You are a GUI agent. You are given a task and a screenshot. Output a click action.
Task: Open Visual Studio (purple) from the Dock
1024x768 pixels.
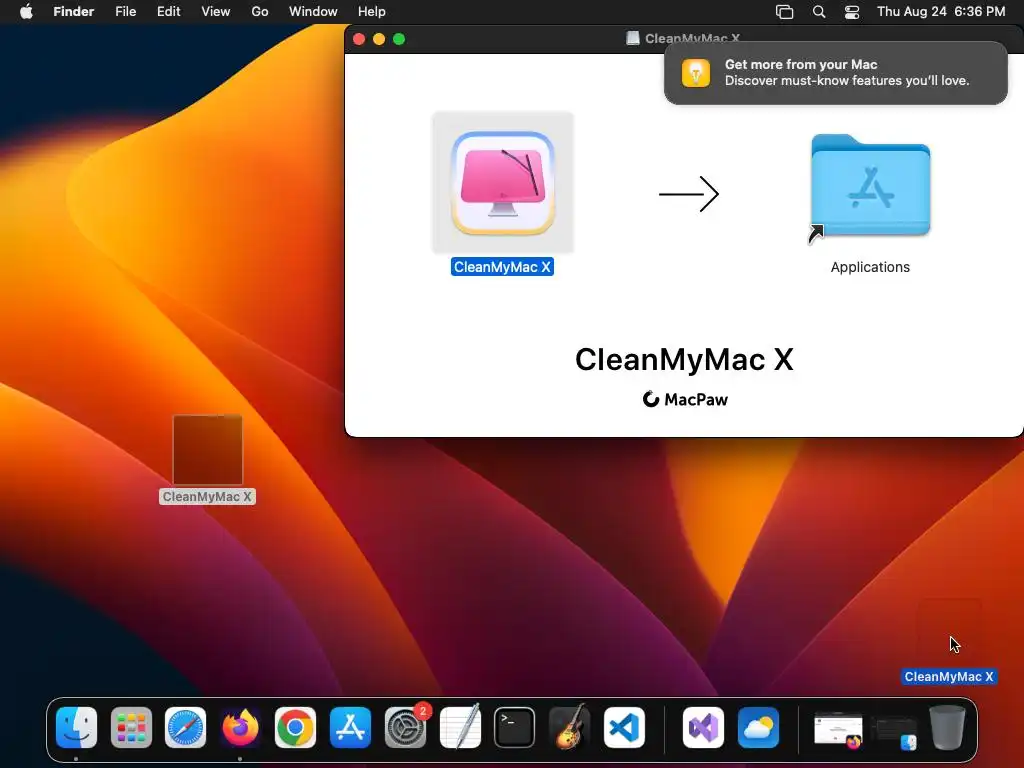click(703, 728)
